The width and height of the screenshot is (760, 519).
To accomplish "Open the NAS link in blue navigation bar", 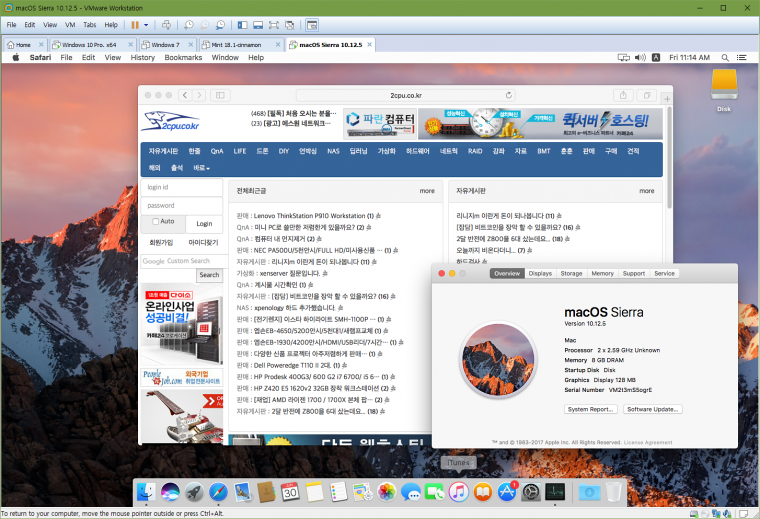I will click(333, 151).
